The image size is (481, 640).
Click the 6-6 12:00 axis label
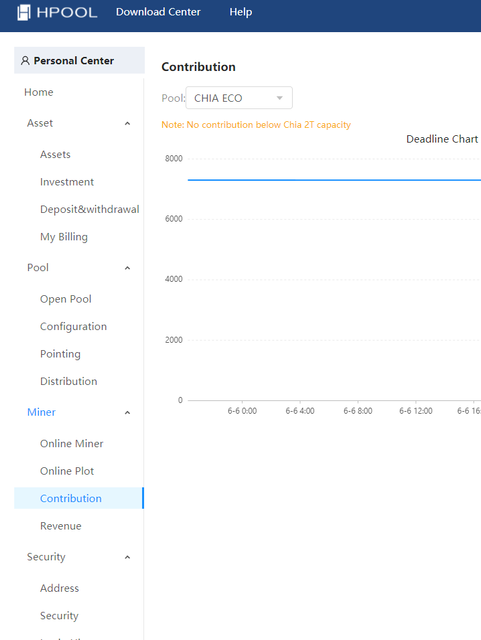[x=416, y=411]
